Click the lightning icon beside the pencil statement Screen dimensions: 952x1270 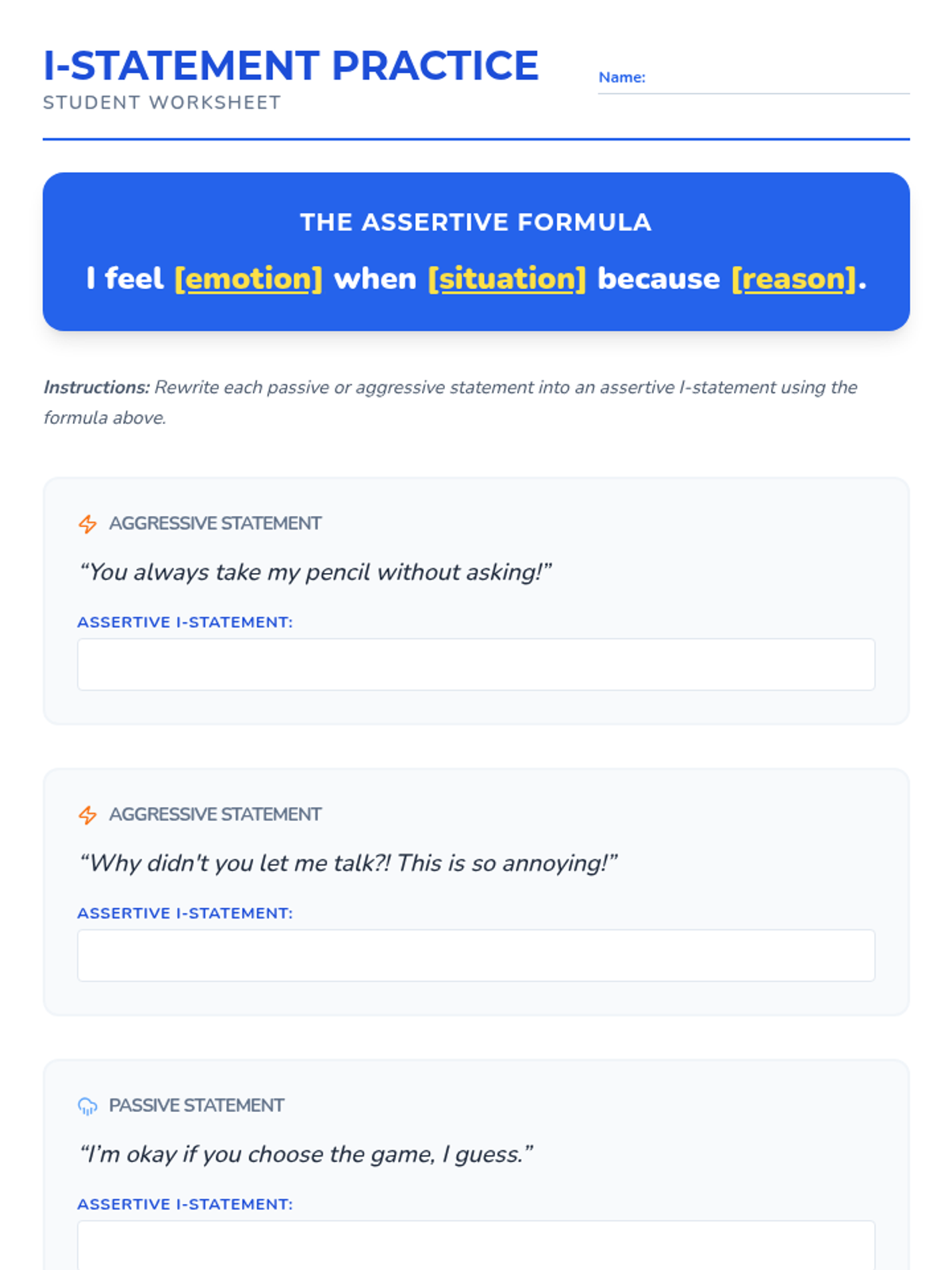tap(87, 524)
